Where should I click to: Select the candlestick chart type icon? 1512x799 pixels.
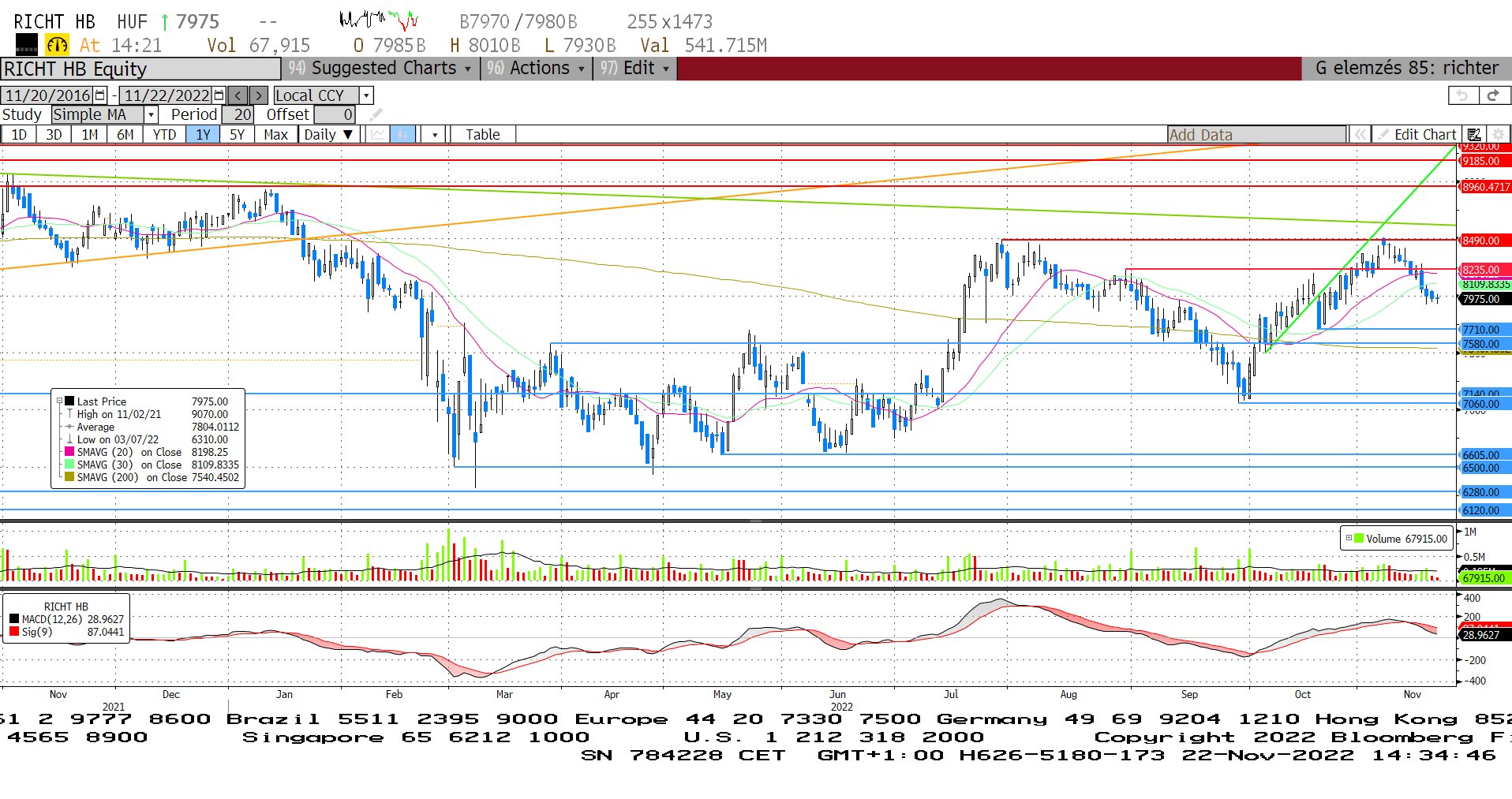coord(402,135)
